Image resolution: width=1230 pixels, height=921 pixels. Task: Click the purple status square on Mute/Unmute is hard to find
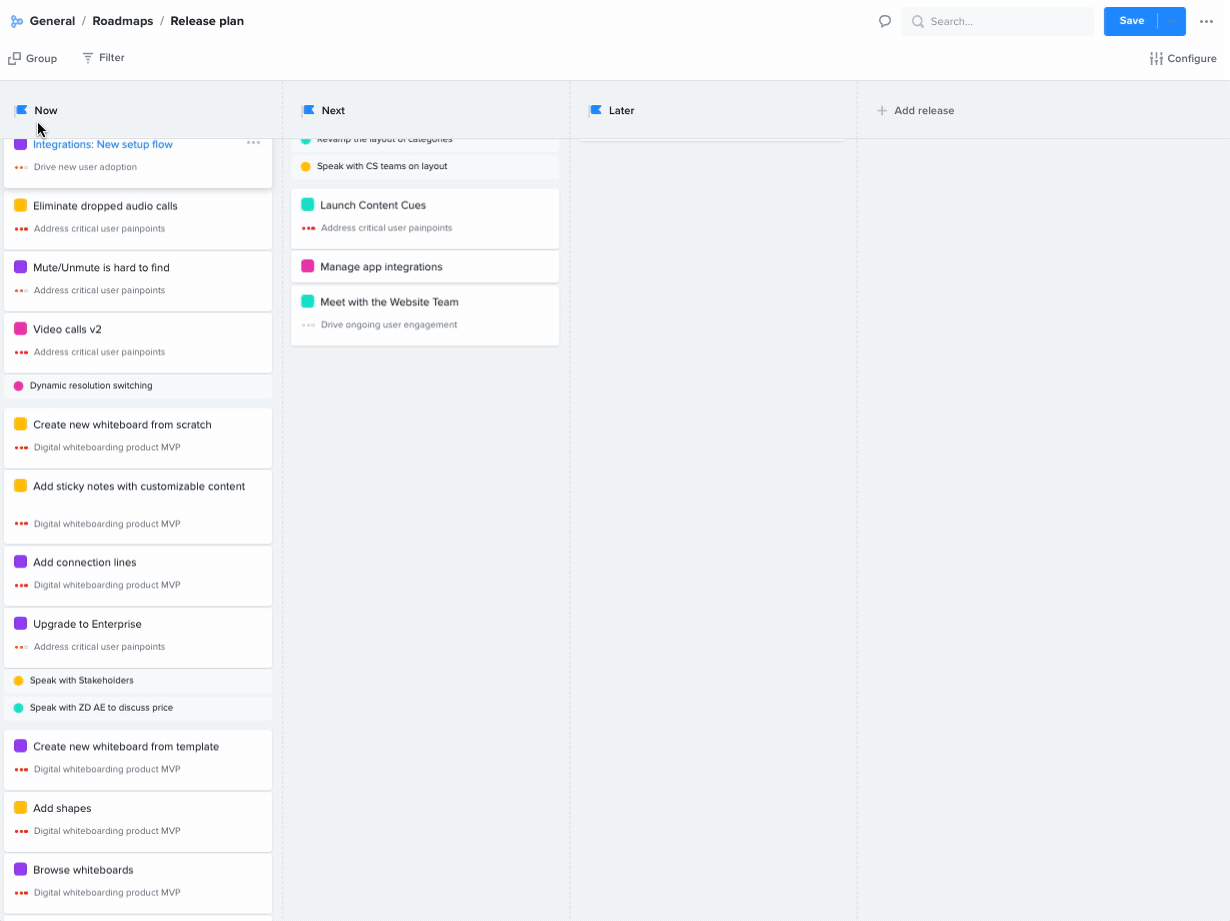click(x=20, y=267)
